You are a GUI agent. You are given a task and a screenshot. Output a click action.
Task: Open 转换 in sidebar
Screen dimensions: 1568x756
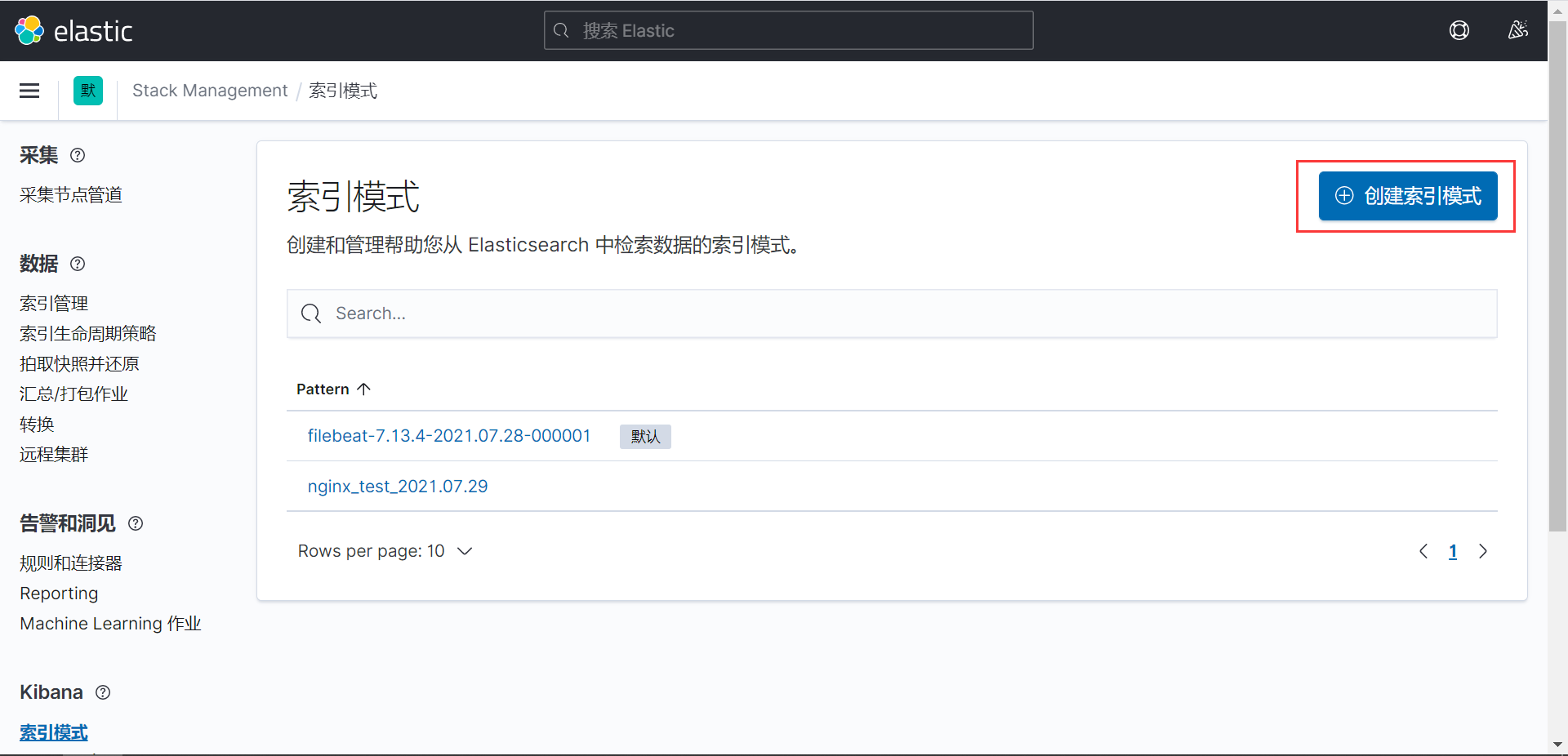tap(37, 425)
